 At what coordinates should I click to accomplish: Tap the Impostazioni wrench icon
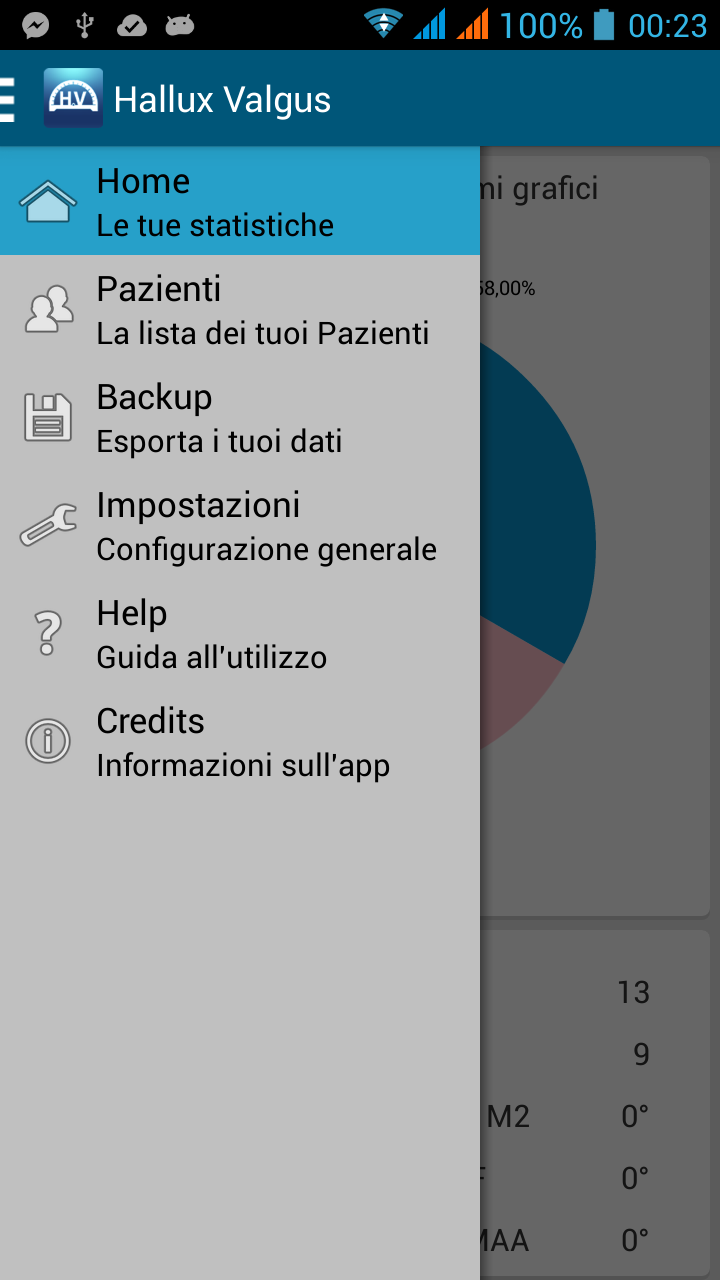(48, 525)
